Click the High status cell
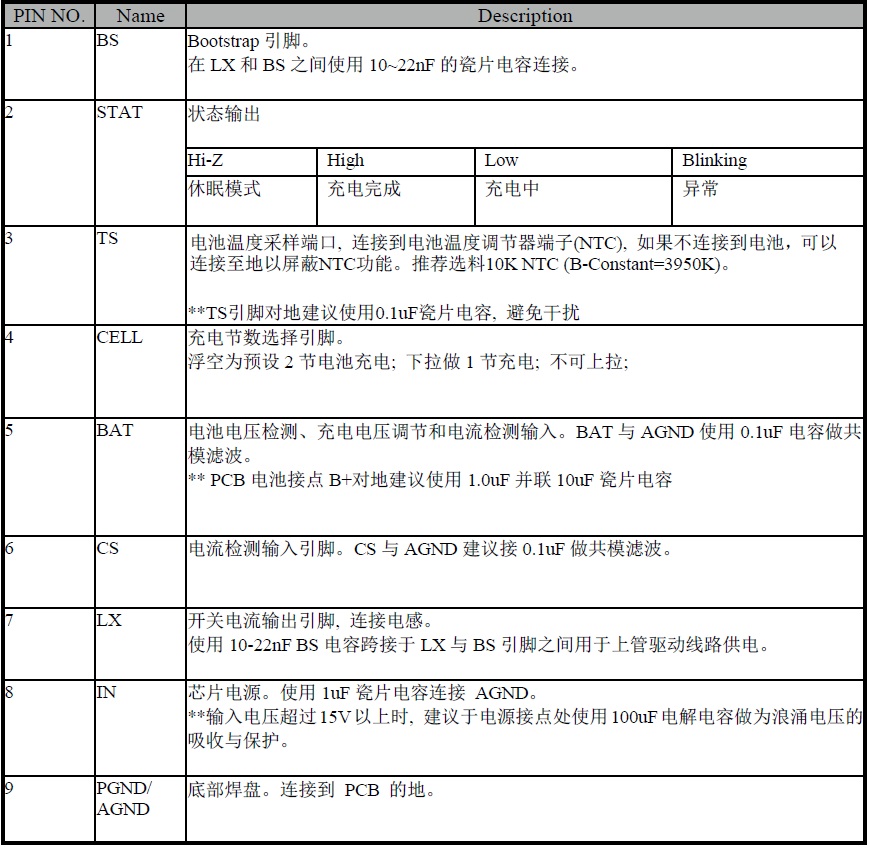The image size is (870, 848). [x=346, y=161]
